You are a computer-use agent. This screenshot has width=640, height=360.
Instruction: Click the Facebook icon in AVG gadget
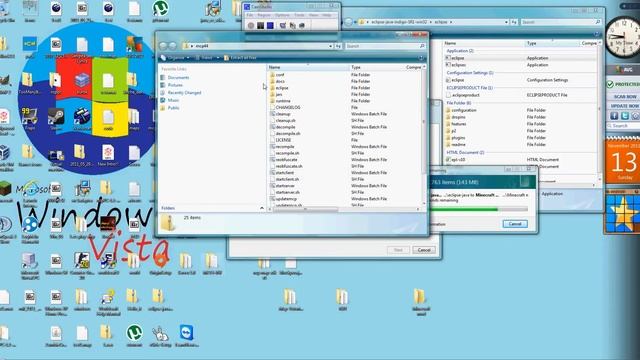pyautogui.click(x=614, y=116)
